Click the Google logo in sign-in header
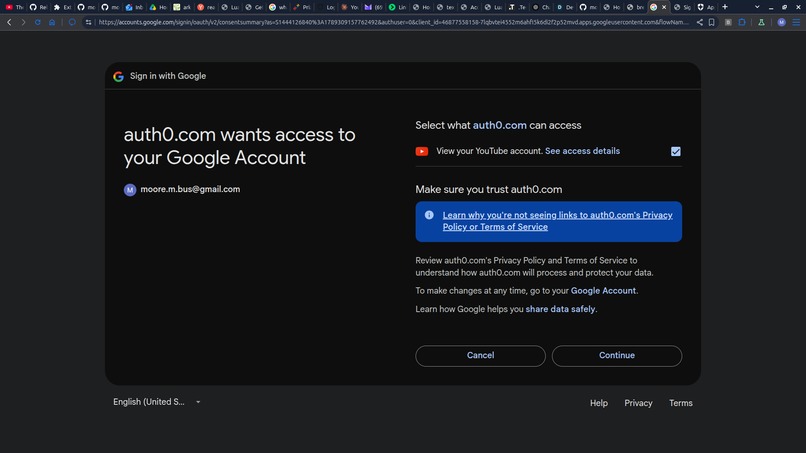The height and width of the screenshot is (453, 806). tap(119, 76)
